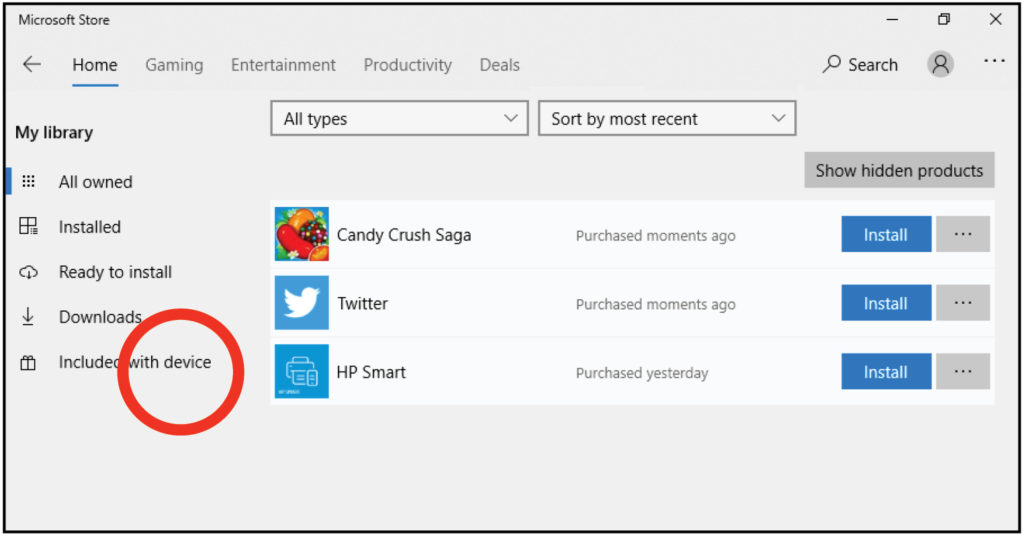The width and height of the screenshot is (1024, 539).
Task: Click the Search magnifier icon
Action: pos(831,64)
